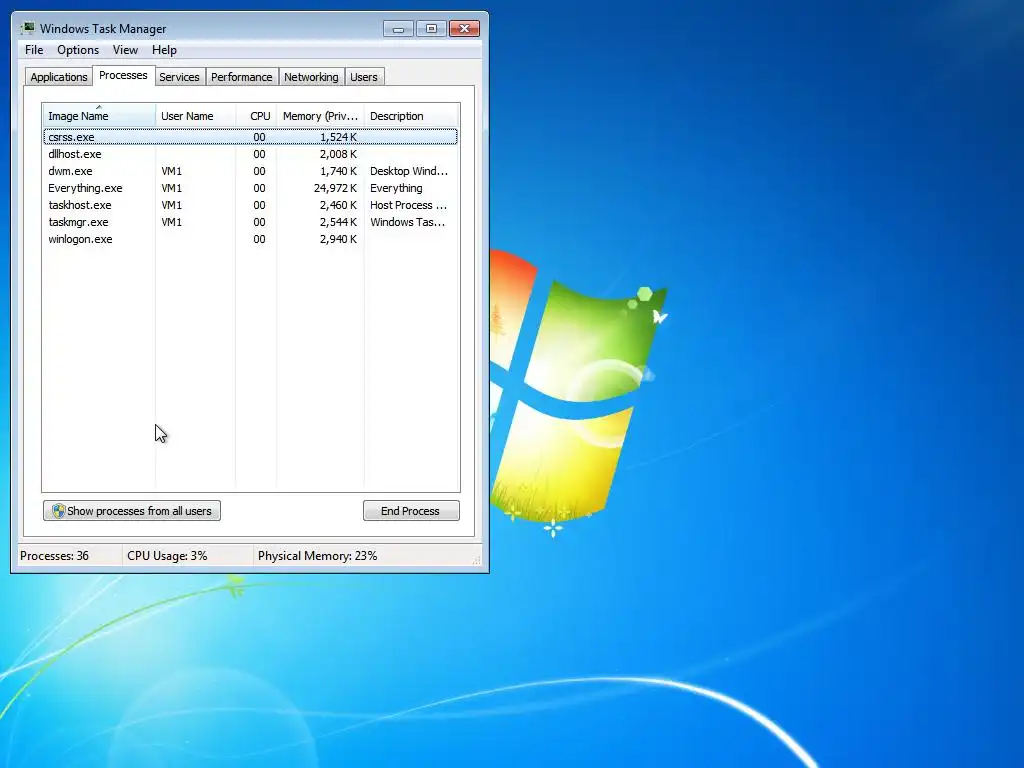Go to the Networking tab
Viewport: 1024px width, 768px height.
311,77
